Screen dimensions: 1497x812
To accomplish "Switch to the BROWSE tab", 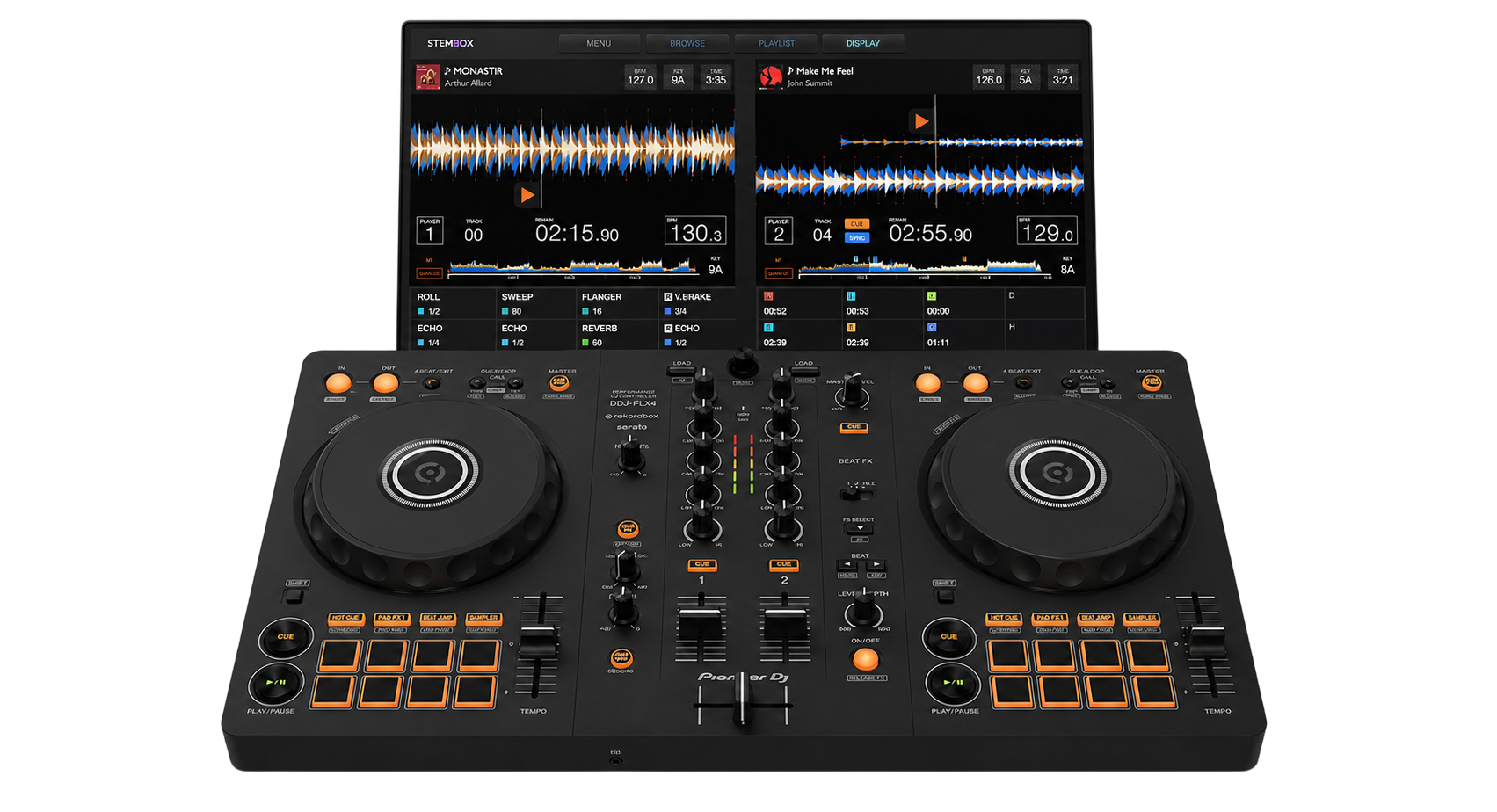I will click(687, 43).
